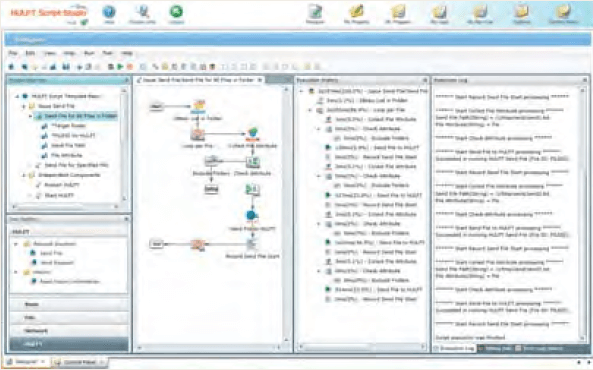The width and height of the screenshot is (593, 370).
Task: Open the blue question-mark Help icon
Action: point(109,12)
